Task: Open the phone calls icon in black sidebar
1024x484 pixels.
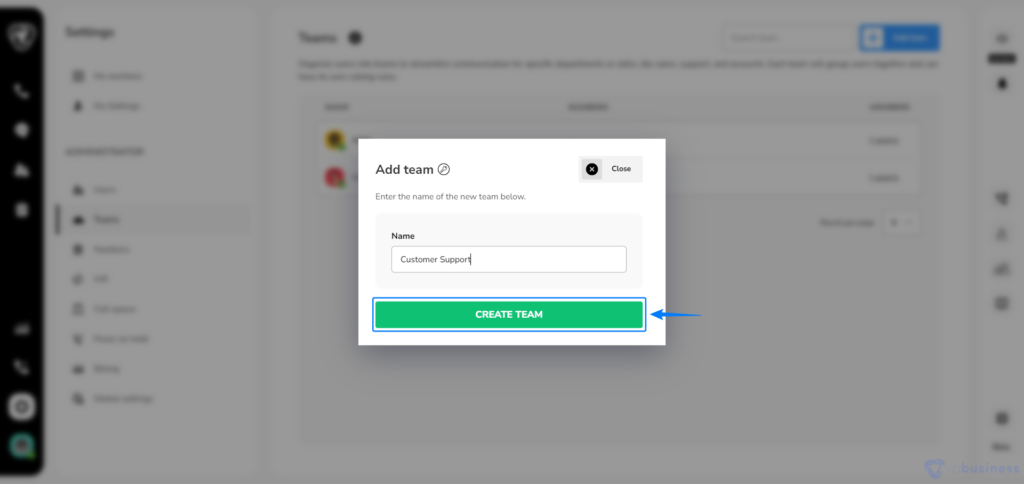Action: [x=22, y=91]
